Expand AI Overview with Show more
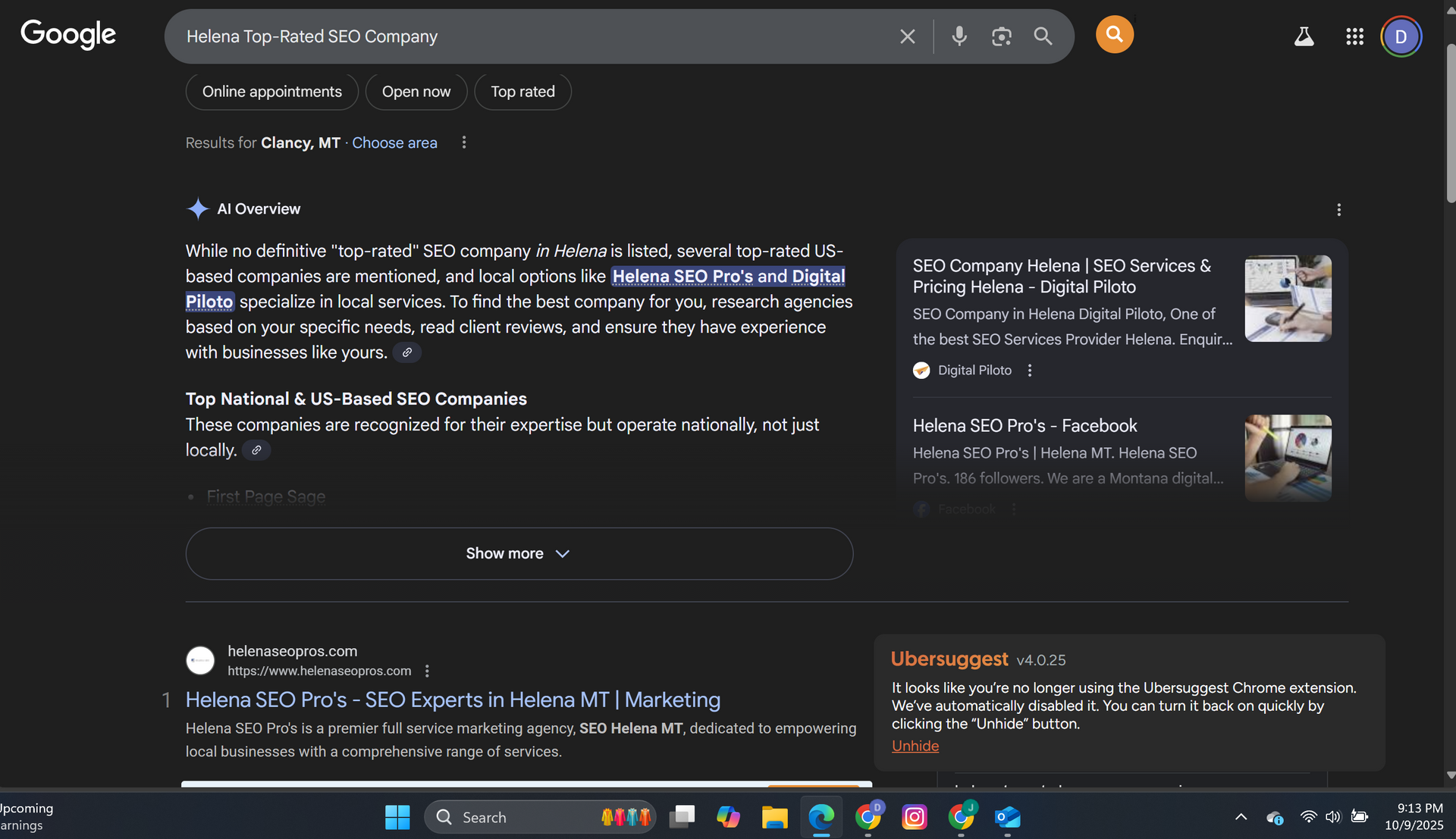1456x839 pixels. 519,554
